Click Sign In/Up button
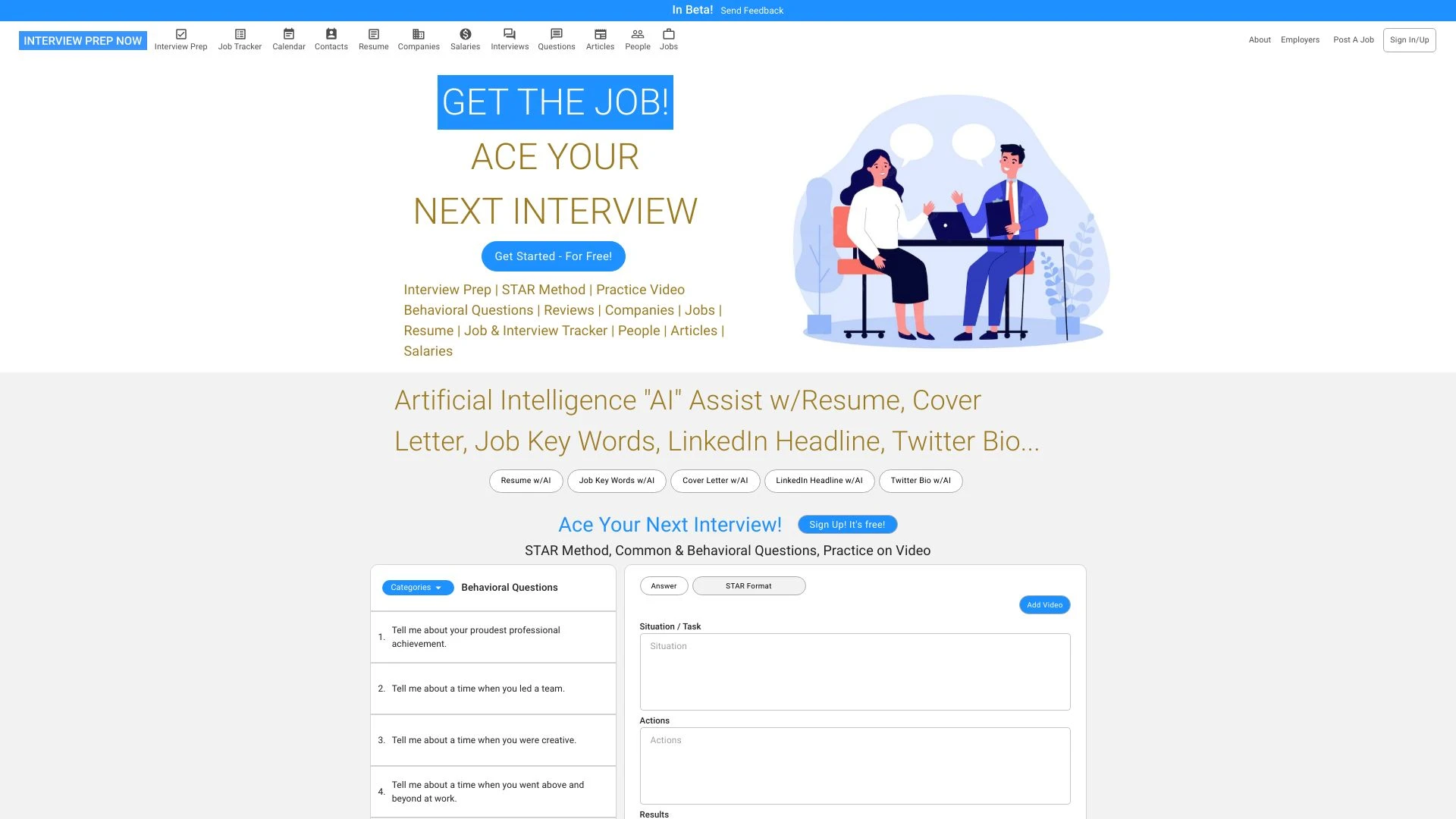1456x819 pixels. (1409, 40)
